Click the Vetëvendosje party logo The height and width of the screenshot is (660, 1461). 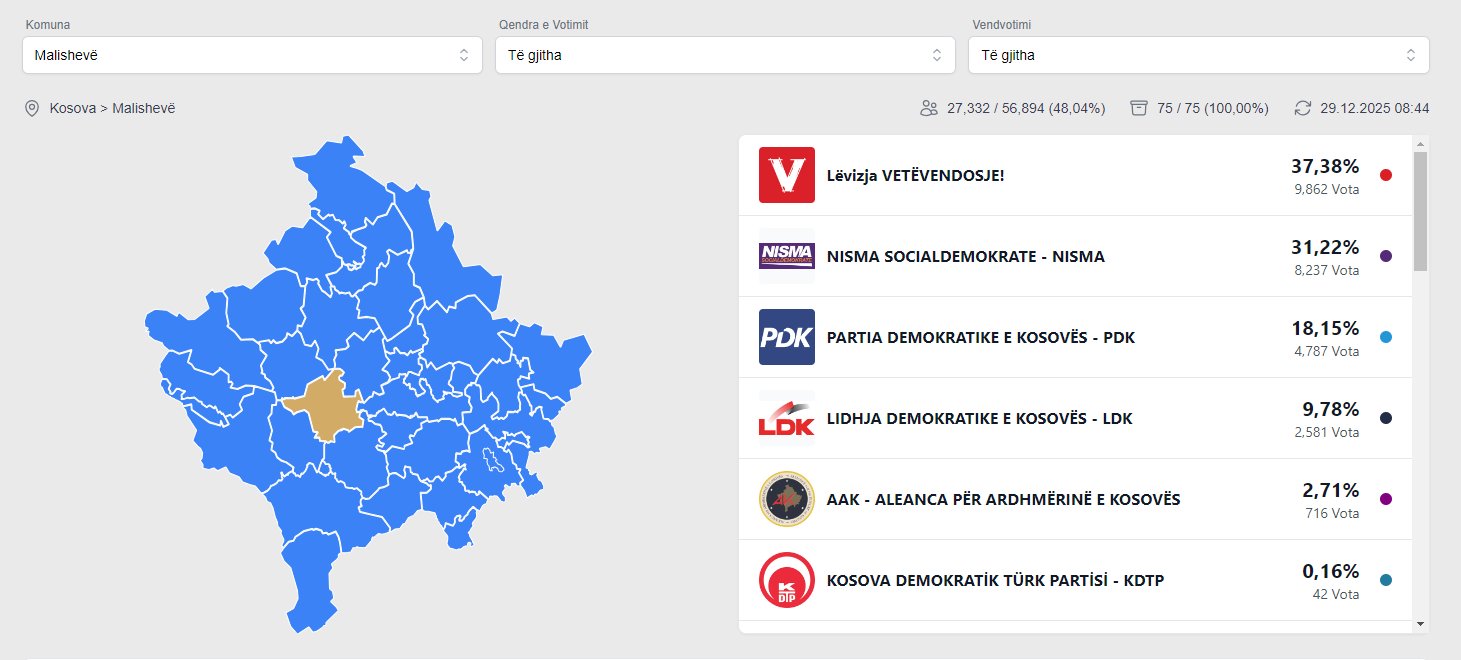tap(786, 175)
